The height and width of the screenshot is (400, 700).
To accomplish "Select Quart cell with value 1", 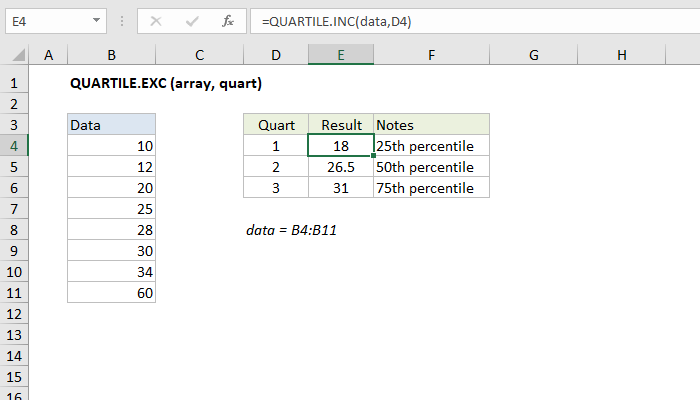I will click(x=276, y=146).
